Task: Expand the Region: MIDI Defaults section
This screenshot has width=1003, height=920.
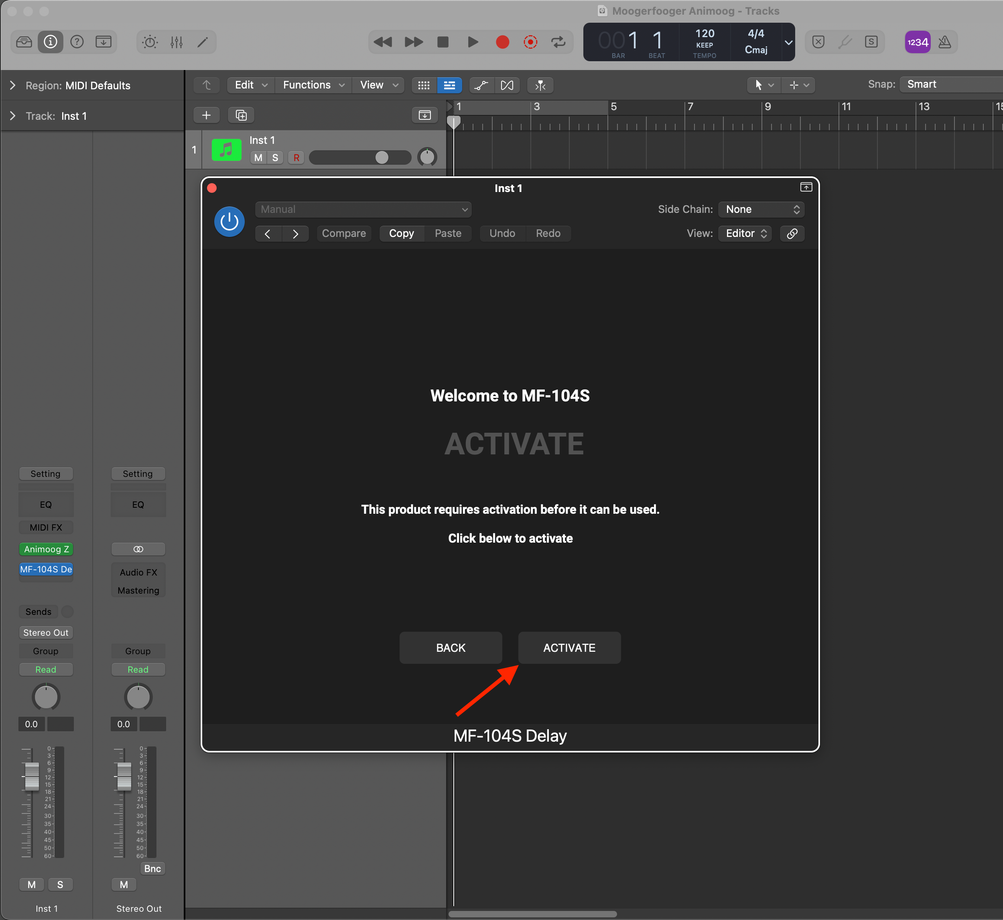Action: click(12, 85)
